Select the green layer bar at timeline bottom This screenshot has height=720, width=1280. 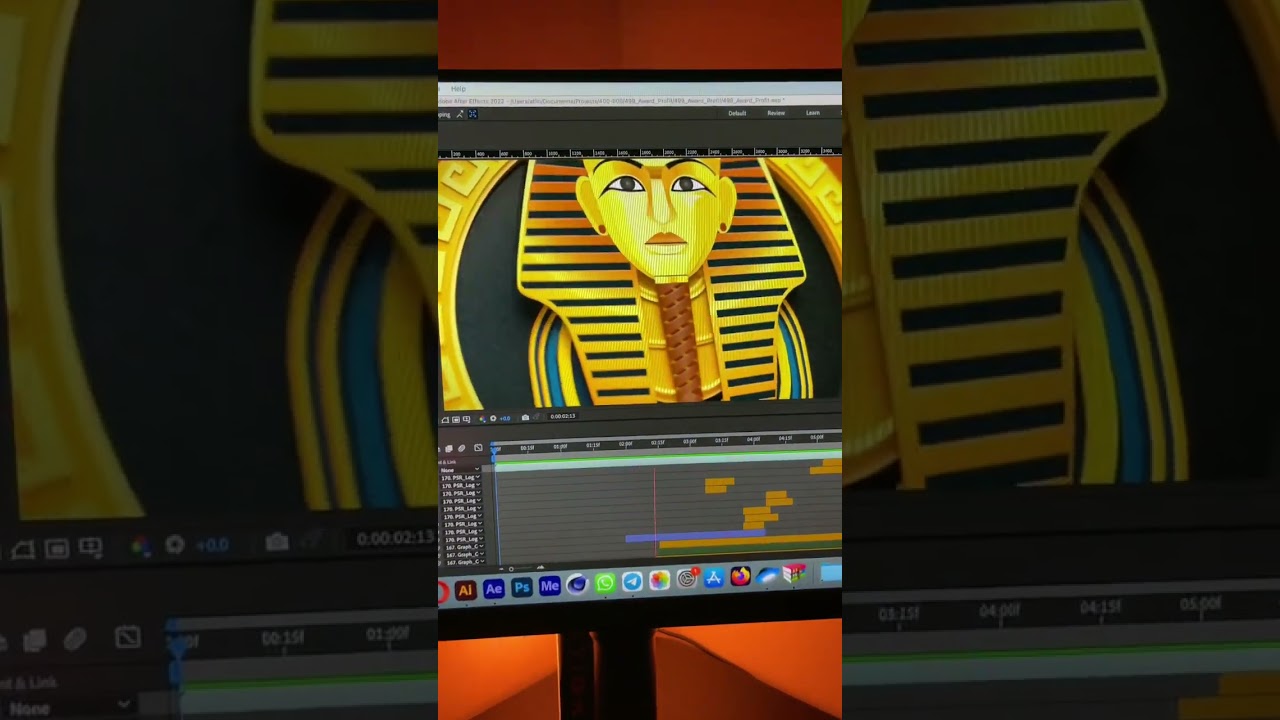[x=750, y=550]
